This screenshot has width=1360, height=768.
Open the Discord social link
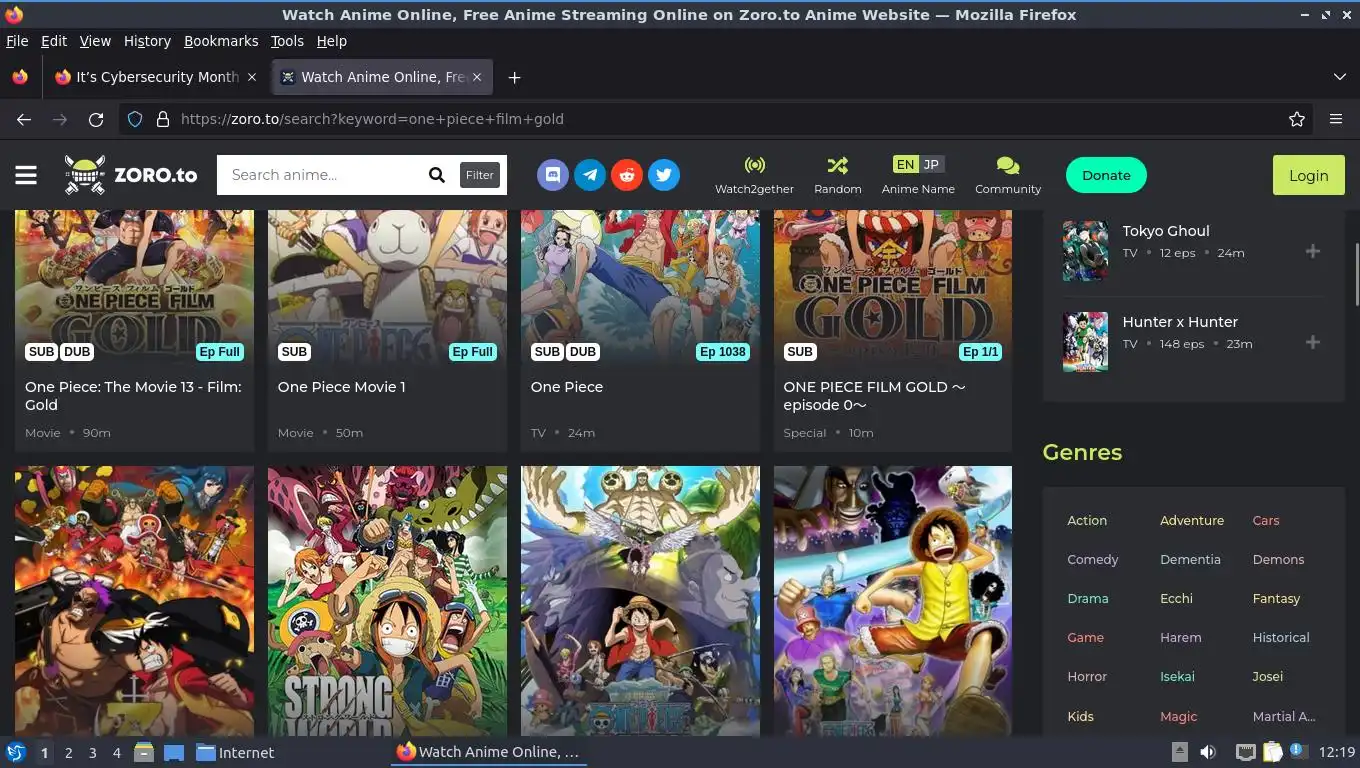click(552, 175)
